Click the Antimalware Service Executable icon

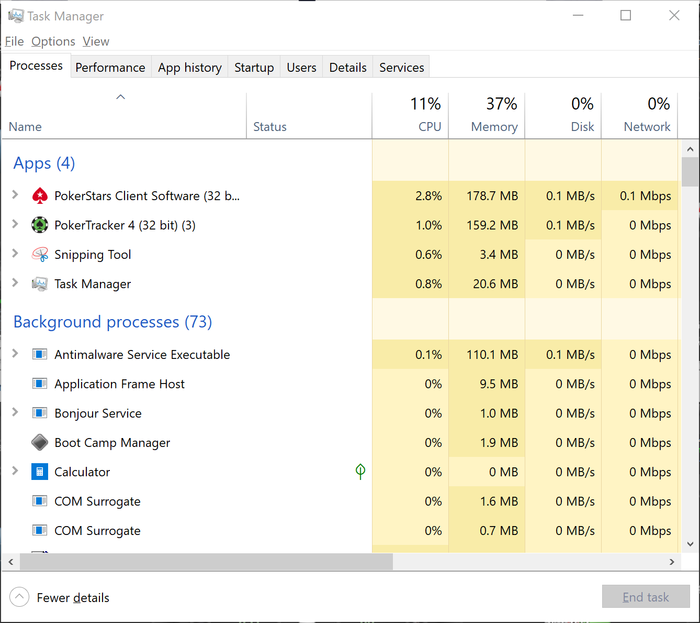click(40, 355)
